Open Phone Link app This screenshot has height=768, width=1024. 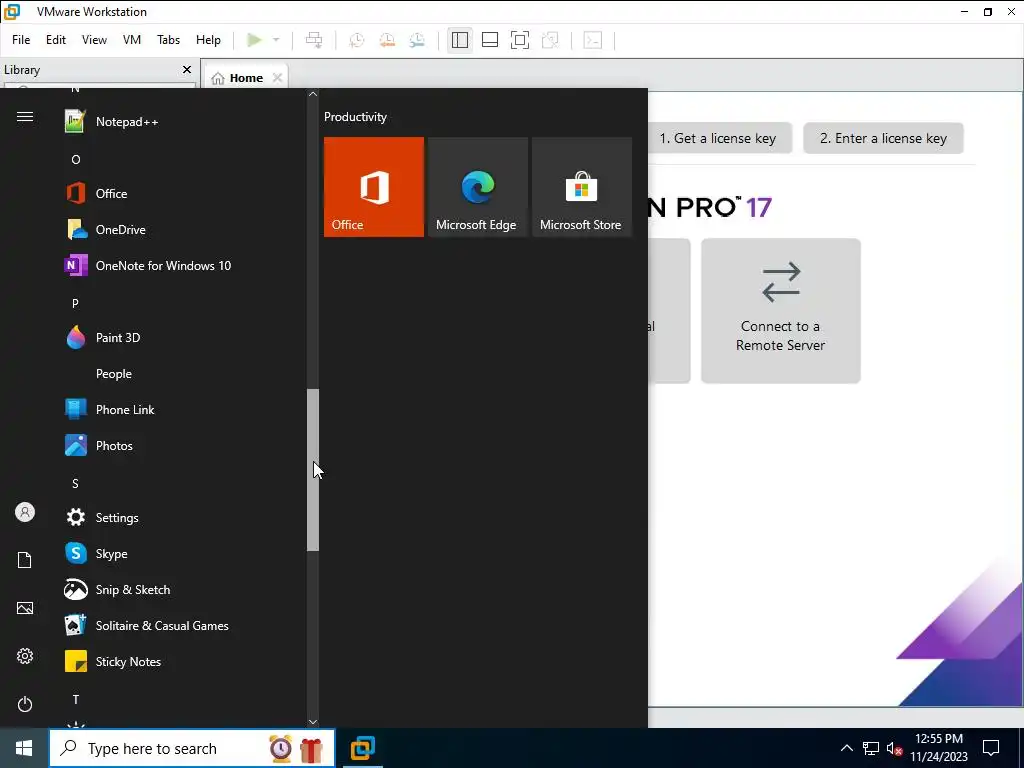pyautogui.click(x=183, y=409)
